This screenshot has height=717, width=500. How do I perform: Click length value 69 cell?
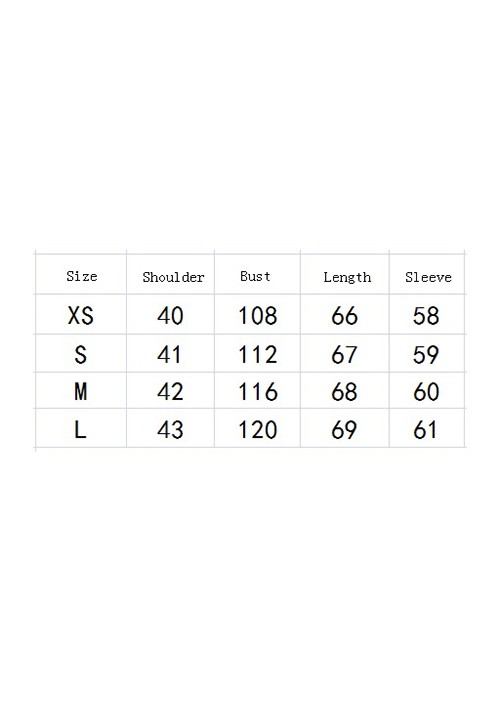344,430
